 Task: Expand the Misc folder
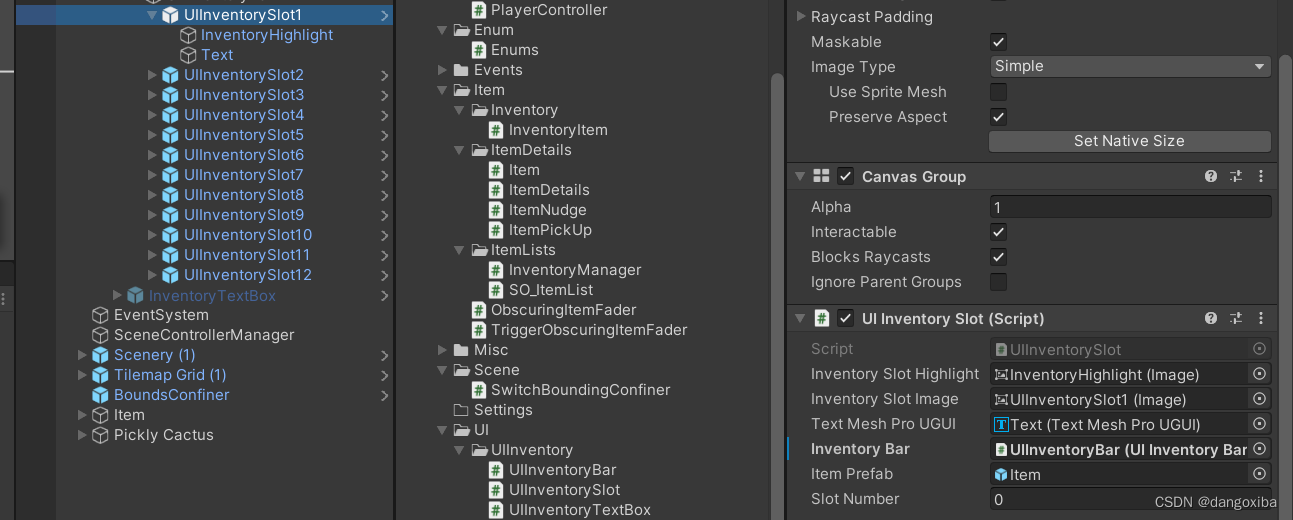click(x=443, y=350)
